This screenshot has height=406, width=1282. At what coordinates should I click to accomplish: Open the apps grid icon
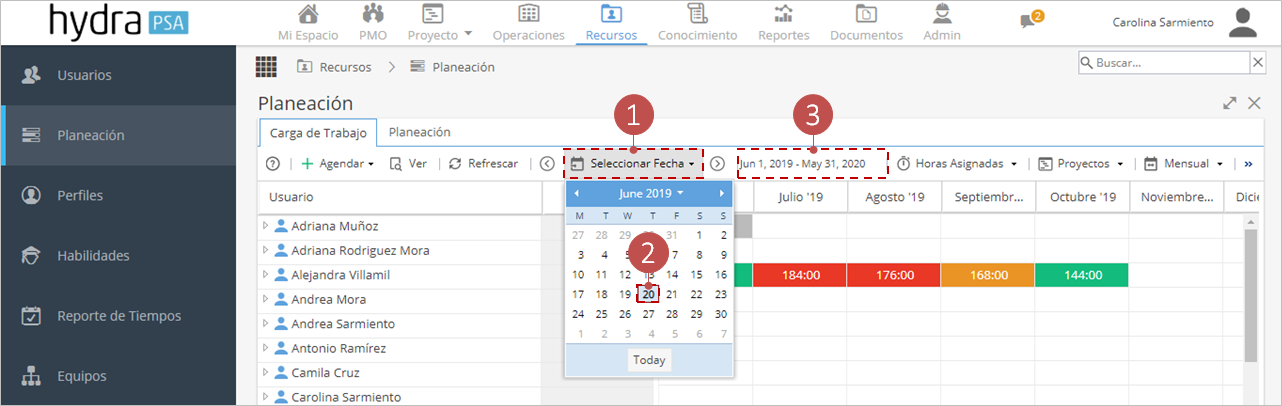pyautogui.click(x=266, y=67)
